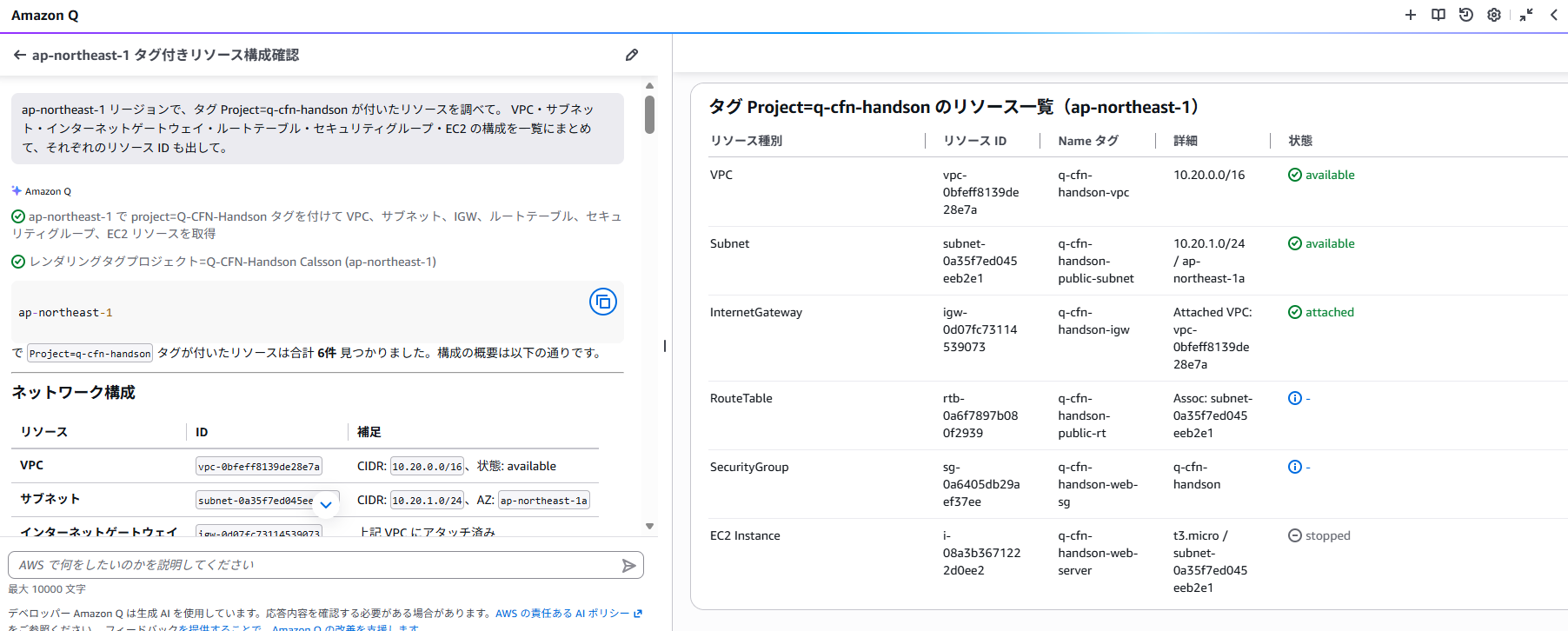Shrink the panel with the collapse arrows icon
The height and width of the screenshot is (631, 1568).
(1526, 15)
